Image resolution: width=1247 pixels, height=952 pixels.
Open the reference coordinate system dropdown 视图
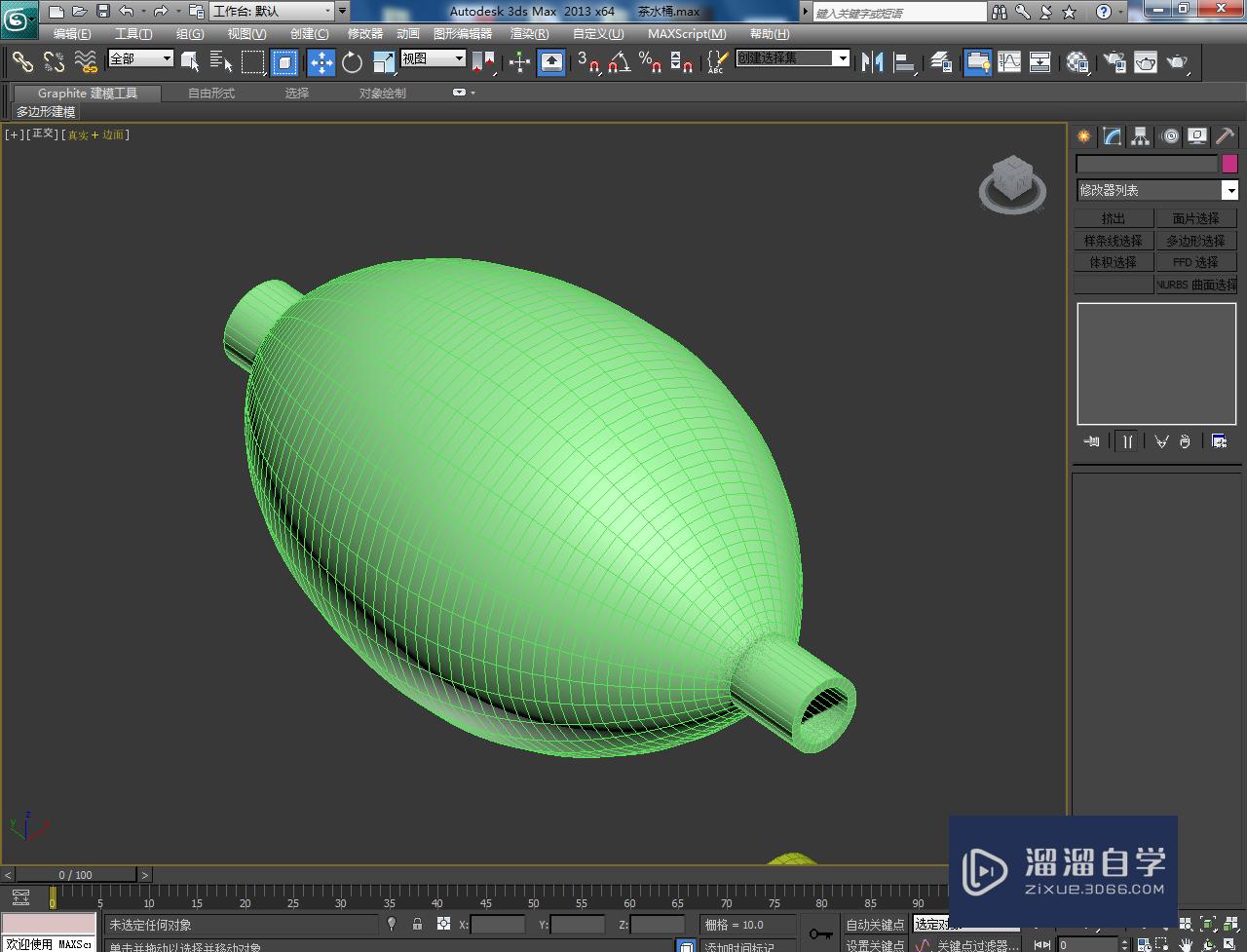click(x=434, y=58)
